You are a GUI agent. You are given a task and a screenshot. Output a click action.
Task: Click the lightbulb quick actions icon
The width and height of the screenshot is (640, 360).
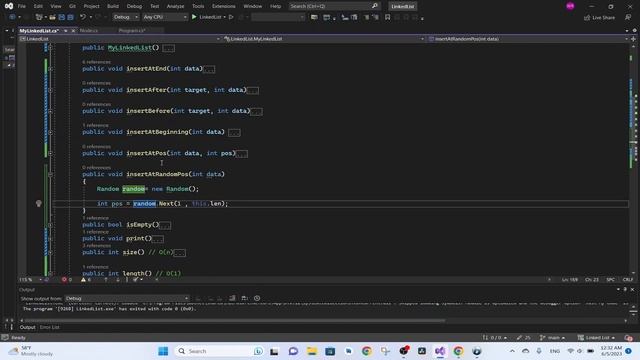pyautogui.click(x=39, y=203)
